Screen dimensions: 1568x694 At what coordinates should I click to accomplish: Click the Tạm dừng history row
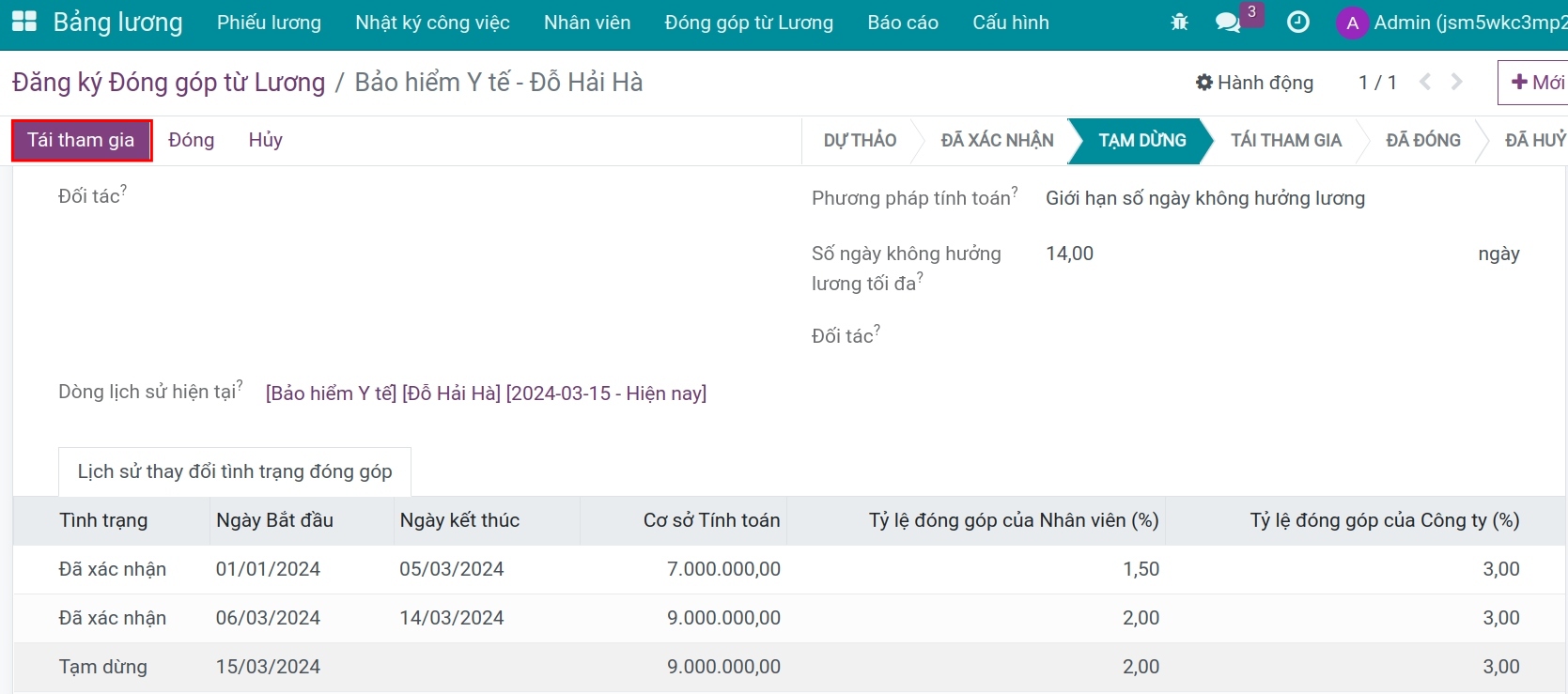103,667
